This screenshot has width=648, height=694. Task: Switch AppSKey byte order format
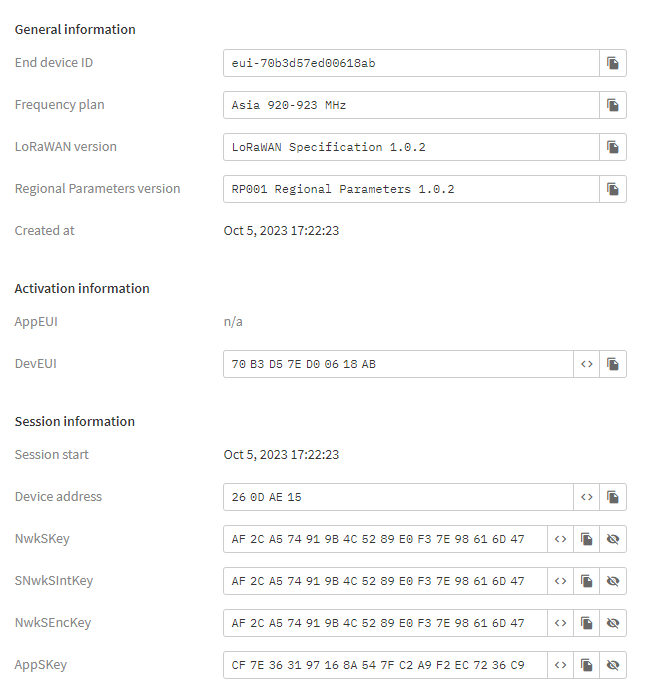coord(560,665)
